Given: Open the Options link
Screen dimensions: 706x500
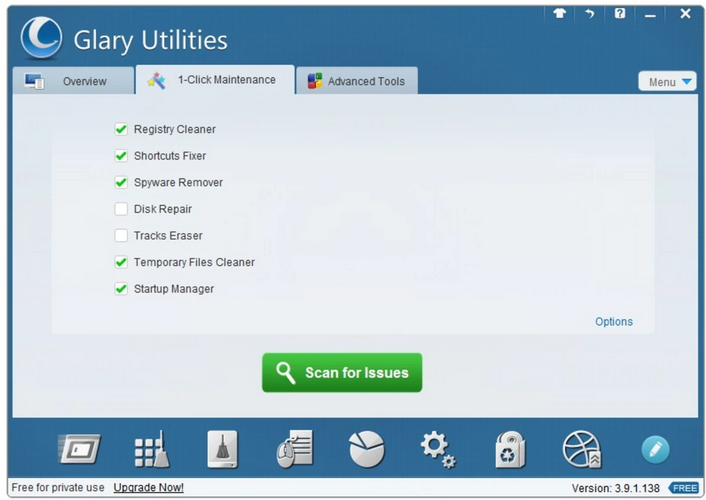Looking at the screenshot, I should click(x=614, y=322).
